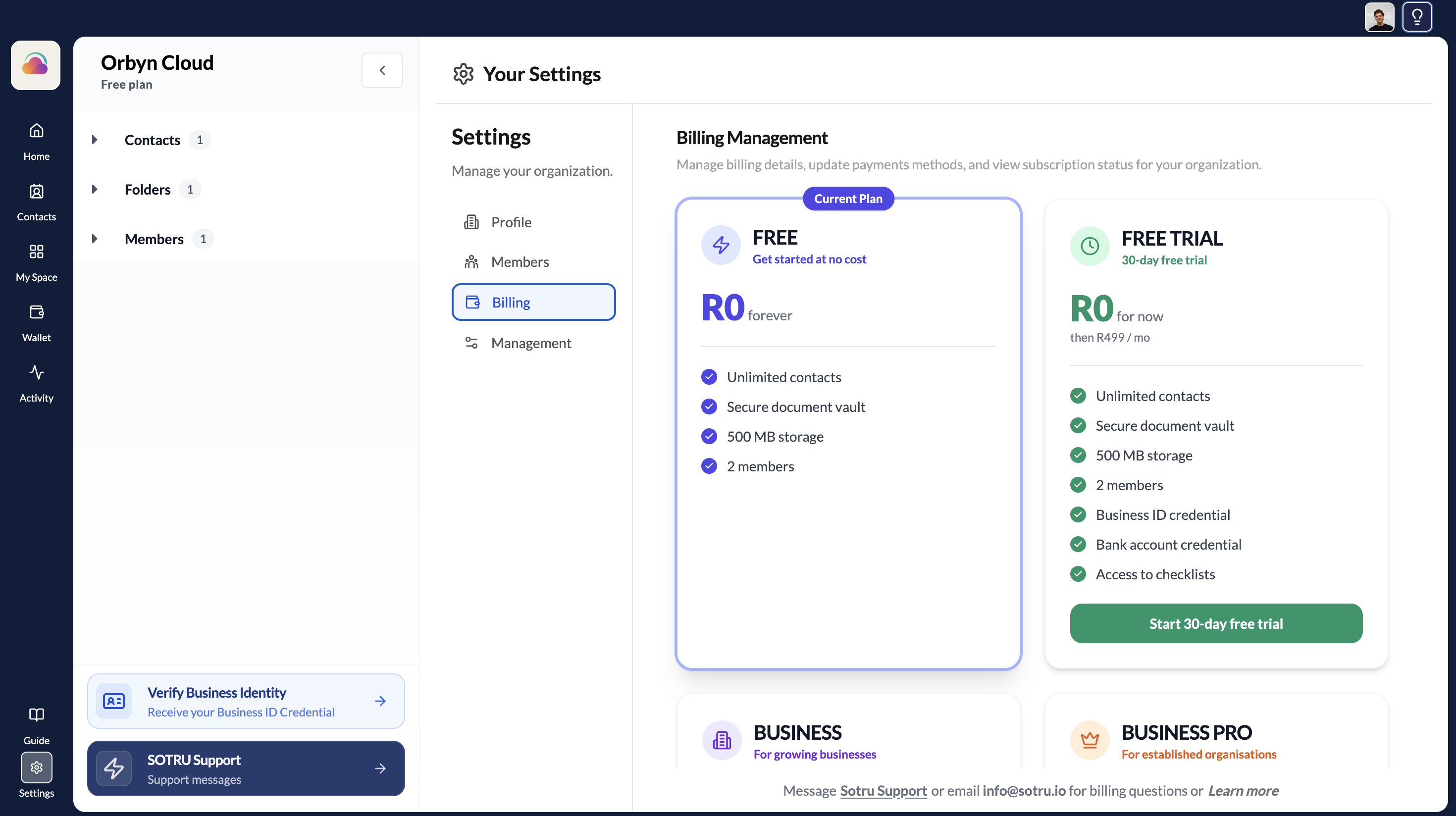Click FREE plan 'Secure document vault' check icon

coord(709,407)
